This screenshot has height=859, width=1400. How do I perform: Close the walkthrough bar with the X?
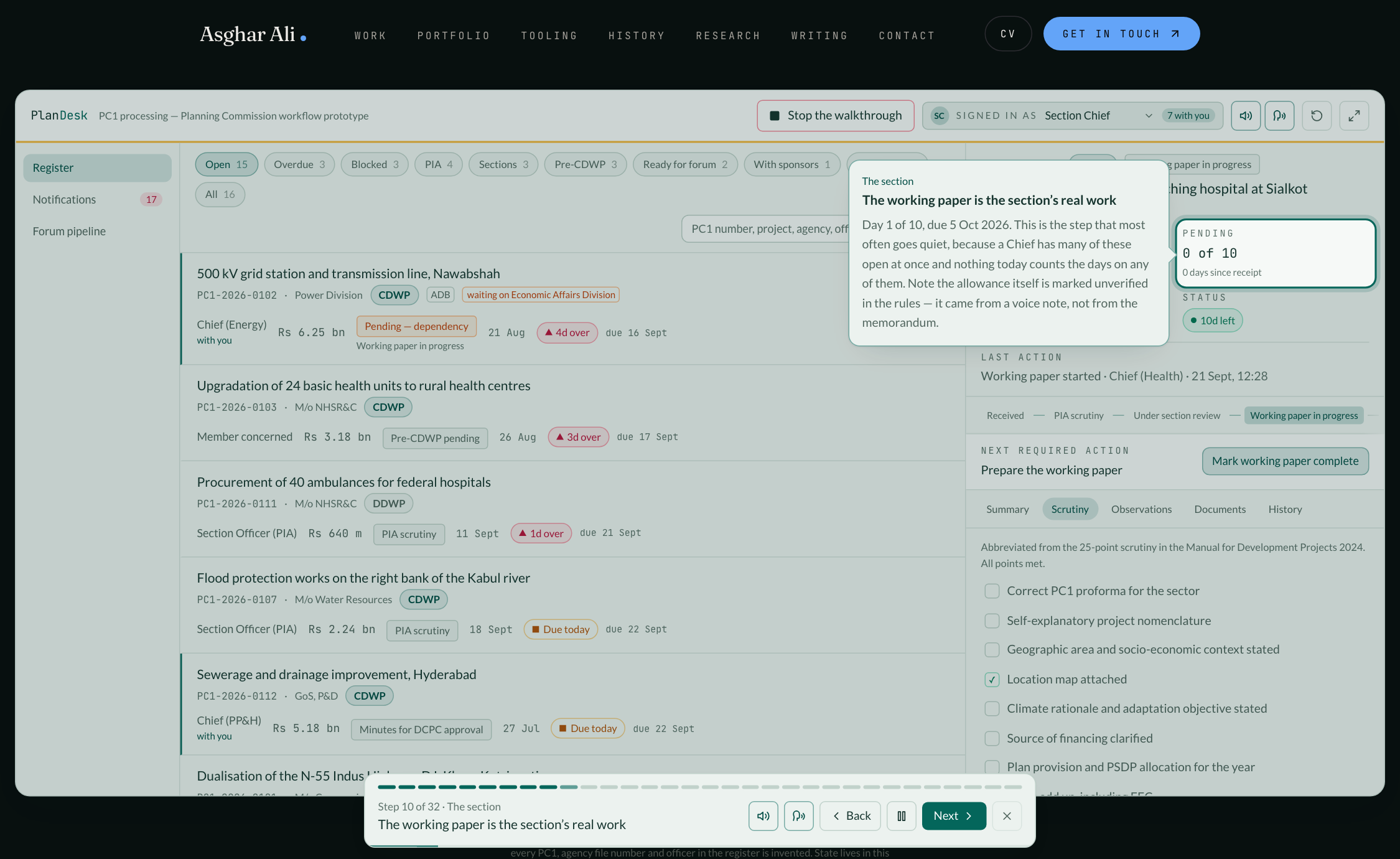(1007, 815)
